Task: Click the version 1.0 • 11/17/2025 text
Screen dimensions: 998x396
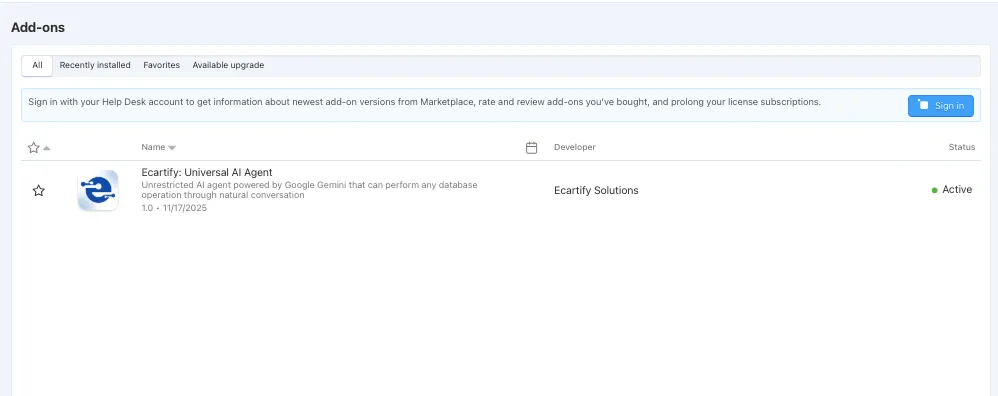Action: tap(174, 208)
